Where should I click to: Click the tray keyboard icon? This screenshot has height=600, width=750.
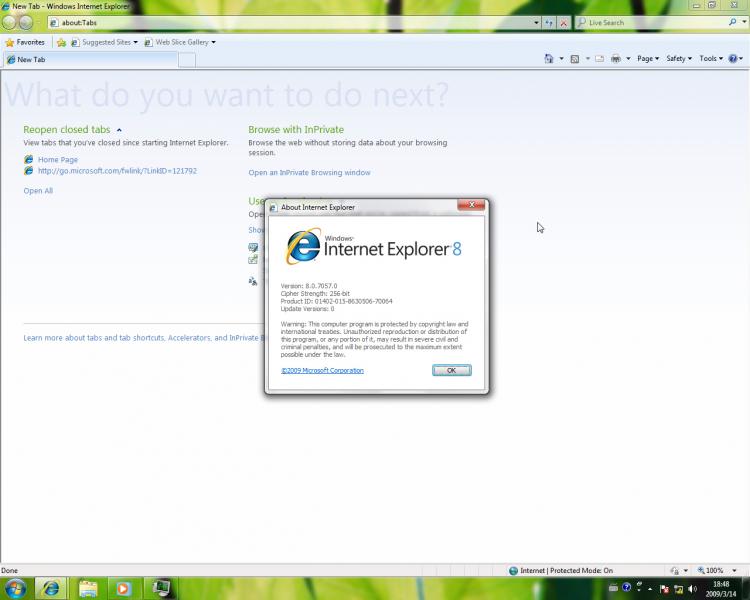click(x=613, y=588)
